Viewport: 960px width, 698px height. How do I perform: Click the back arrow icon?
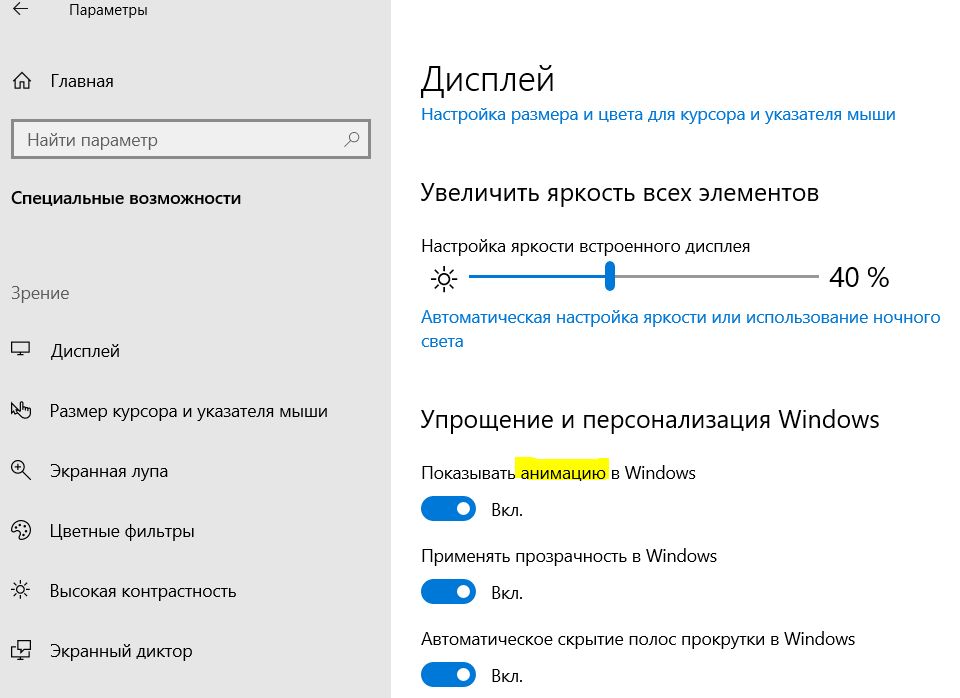[x=21, y=11]
